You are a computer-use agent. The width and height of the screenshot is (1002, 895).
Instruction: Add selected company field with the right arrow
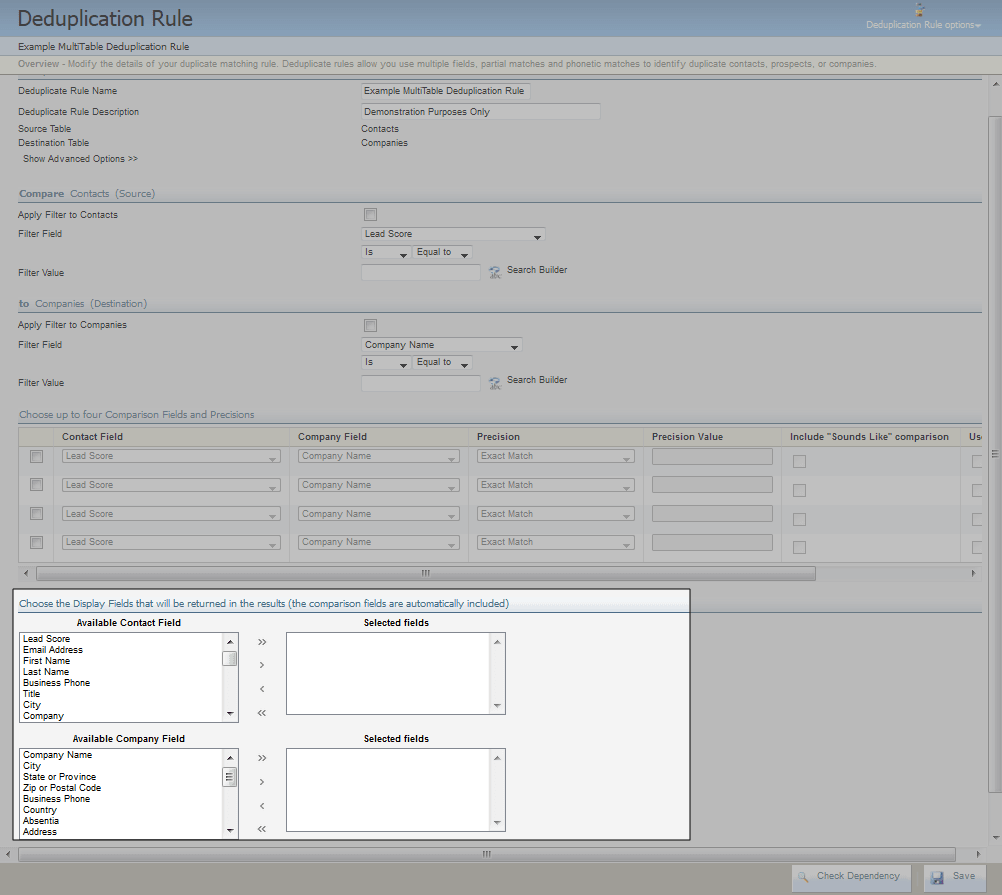click(x=262, y=782)
